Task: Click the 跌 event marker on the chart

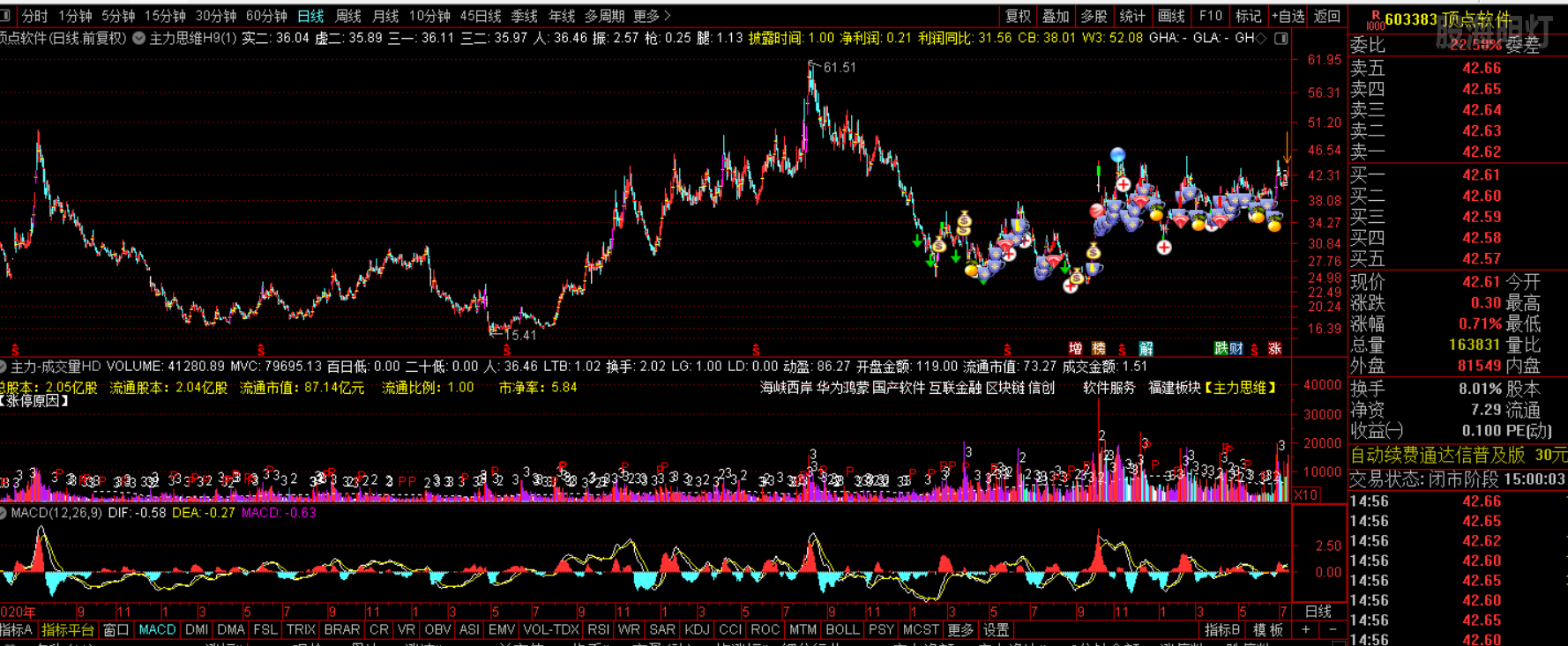Action: point(1221,348)
